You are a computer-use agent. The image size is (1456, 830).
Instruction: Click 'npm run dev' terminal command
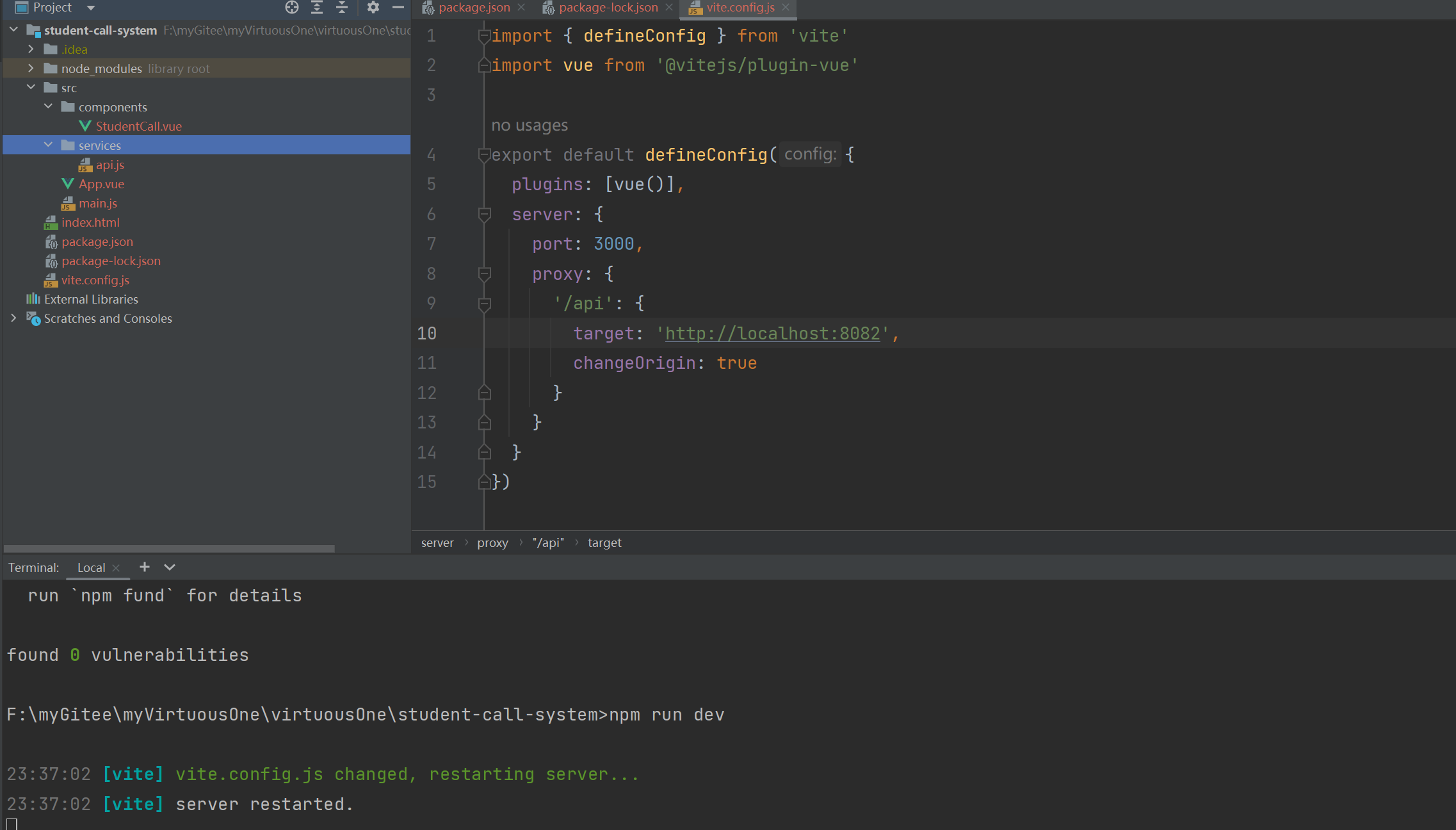(667, 715)
